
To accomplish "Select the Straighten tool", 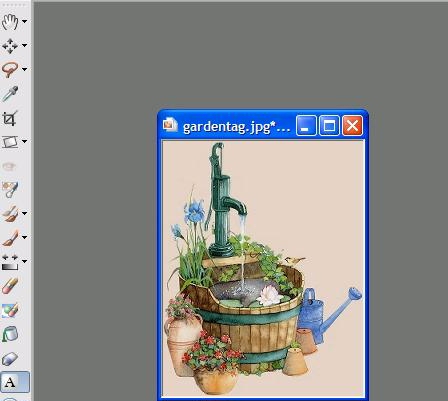I will [10, 142].
